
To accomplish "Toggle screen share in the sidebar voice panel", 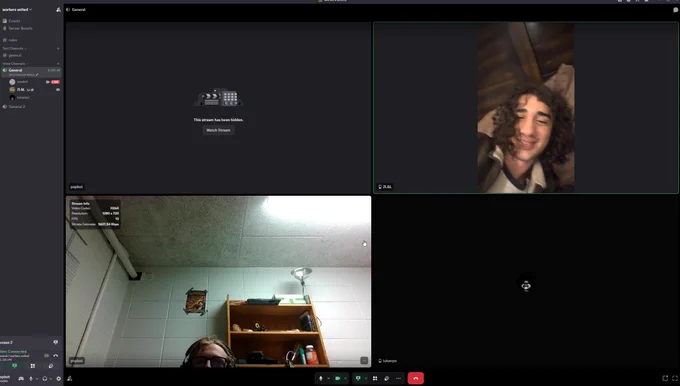I will click(x=14, y=366).
